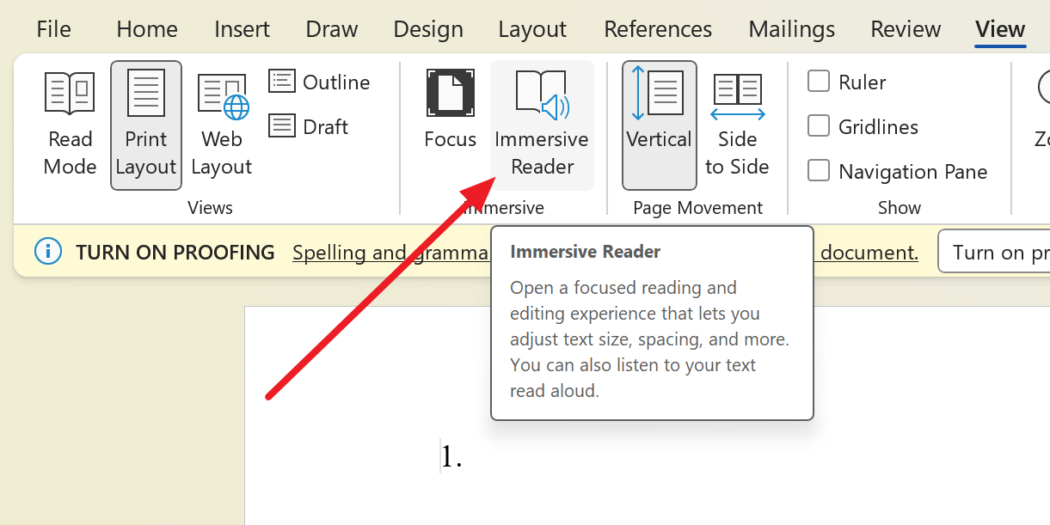Screen dimensions: 1050x525
Task: Switch to Draft view
Action: [x=310, y=127]
